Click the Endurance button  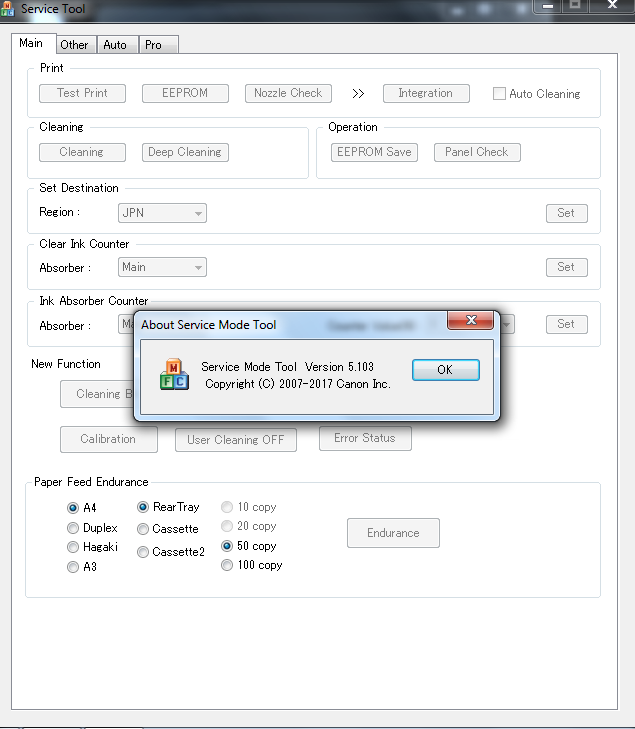393,533
